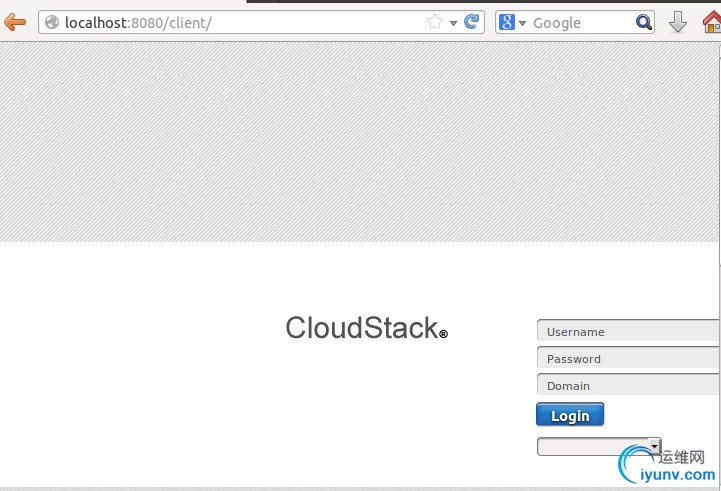
Task: Click the Google search engine icon
Action: [507, 22]
